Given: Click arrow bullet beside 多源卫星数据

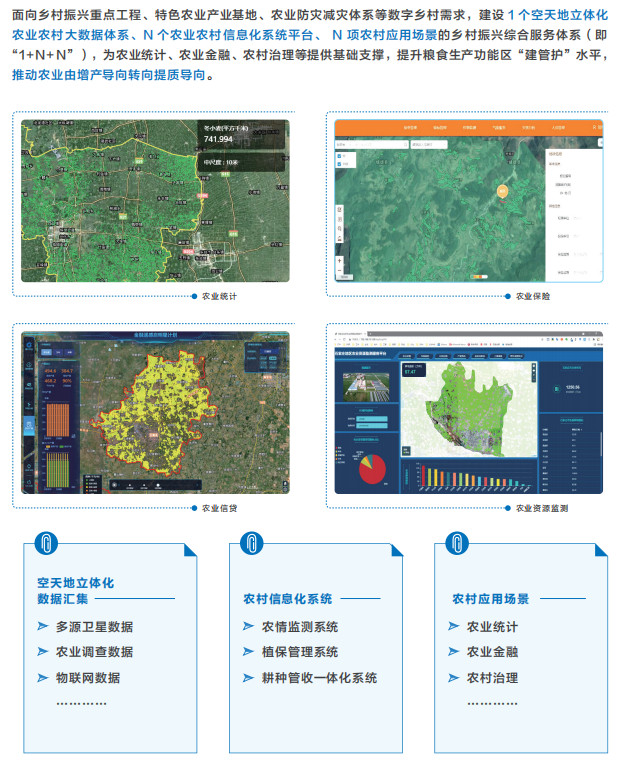Looking at the screenshot, I should point(42,627).
